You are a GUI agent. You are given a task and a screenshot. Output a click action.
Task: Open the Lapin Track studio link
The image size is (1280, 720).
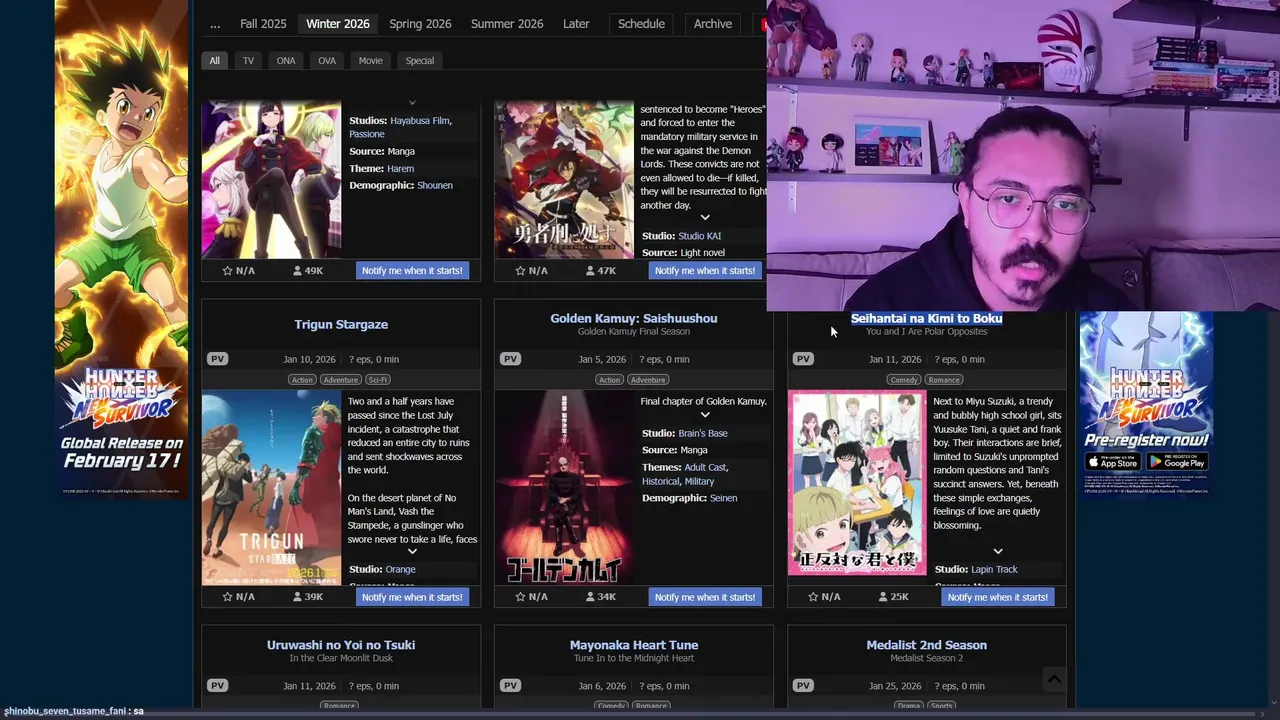994,570
